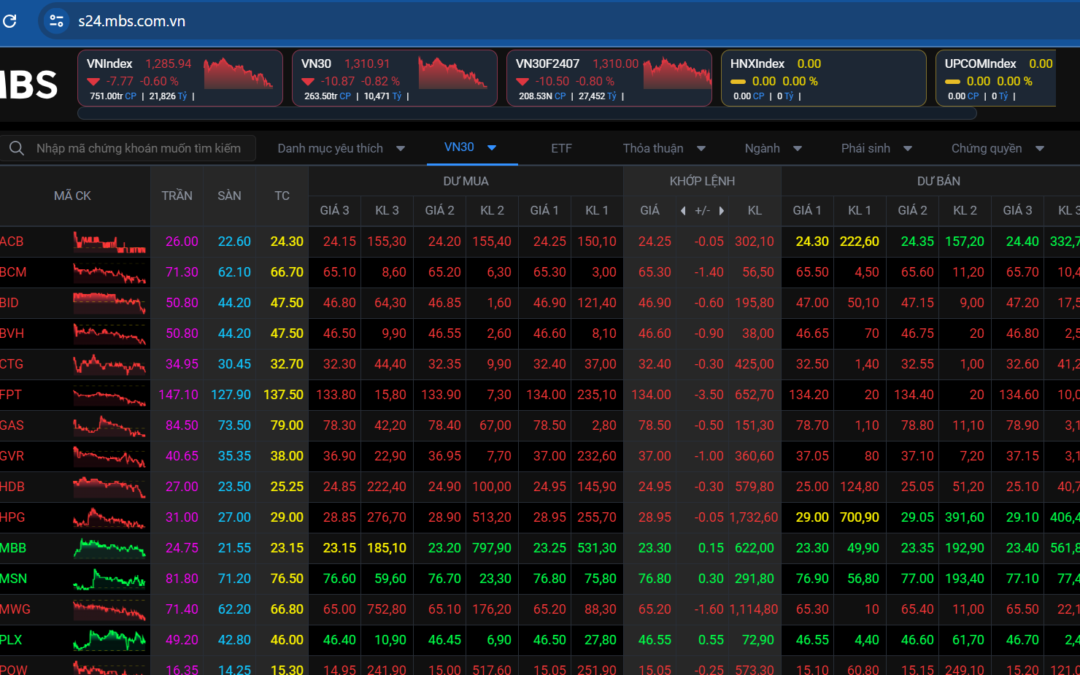
Task: Toggle change display with right arrow
Action: (722, 211)
